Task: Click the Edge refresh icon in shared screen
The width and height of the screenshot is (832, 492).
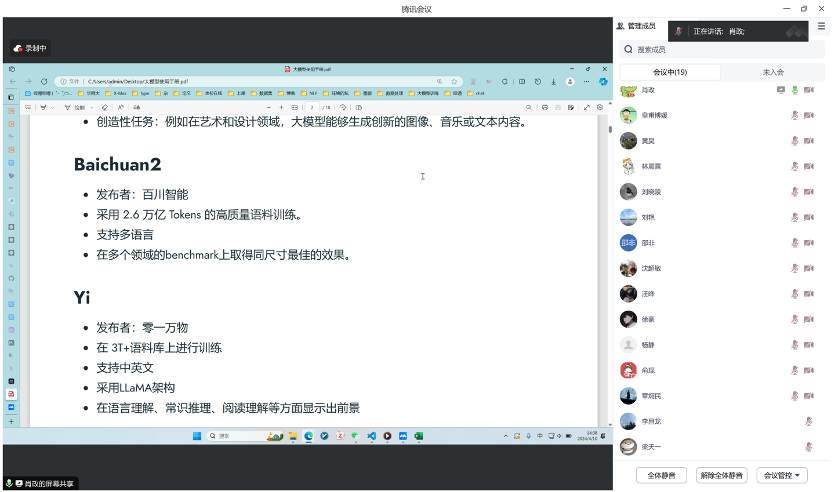Action: click(44, 81)
